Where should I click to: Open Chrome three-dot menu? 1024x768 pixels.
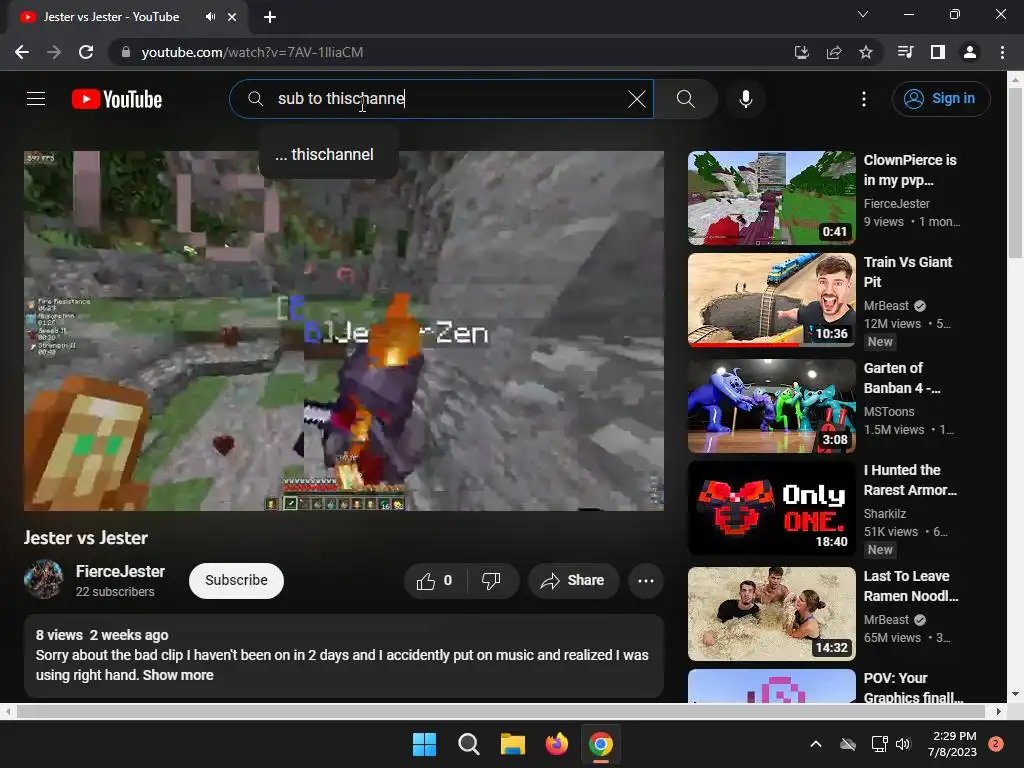(1002, 52)
